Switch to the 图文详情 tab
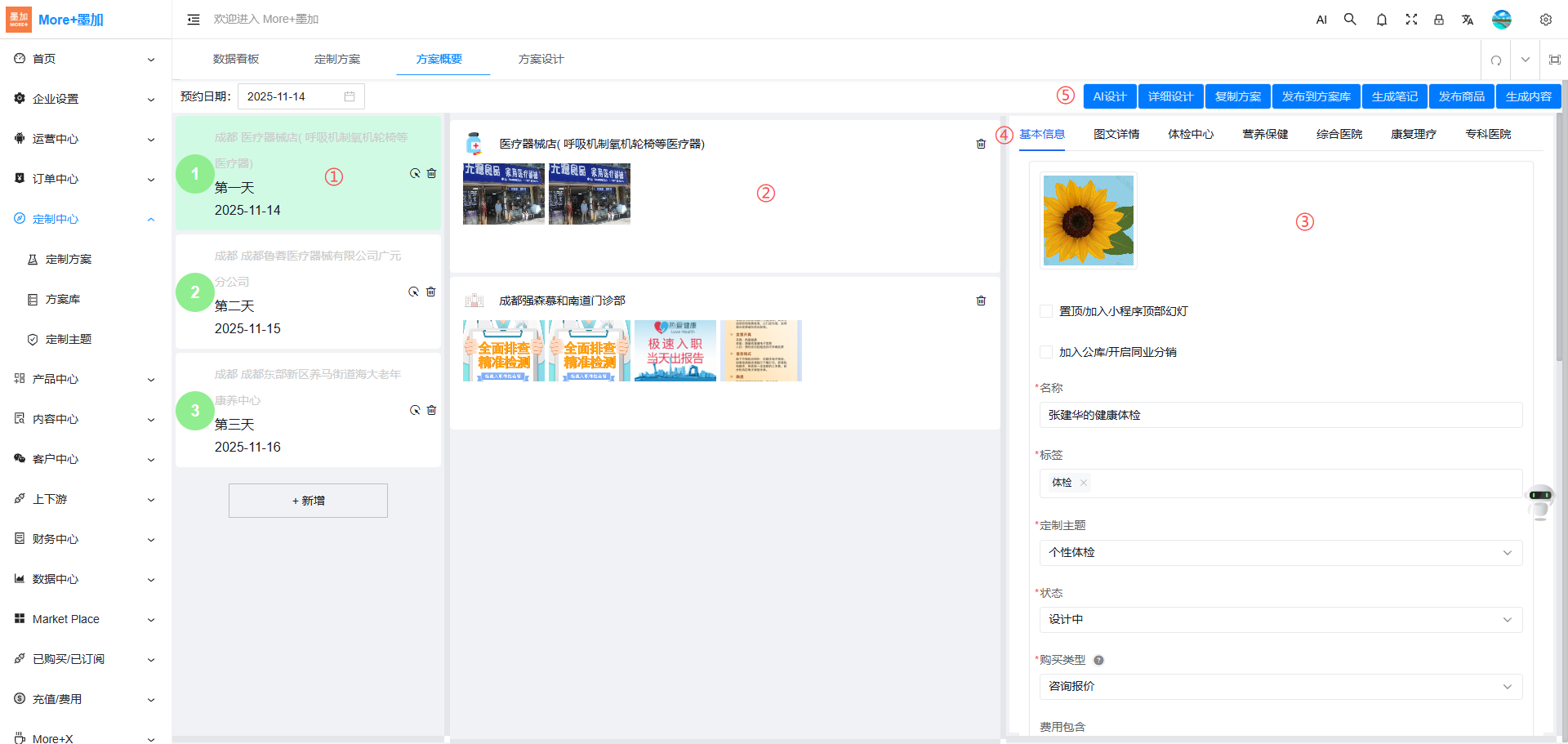The image size is (1568, 744). click(x=1116, y=134)
